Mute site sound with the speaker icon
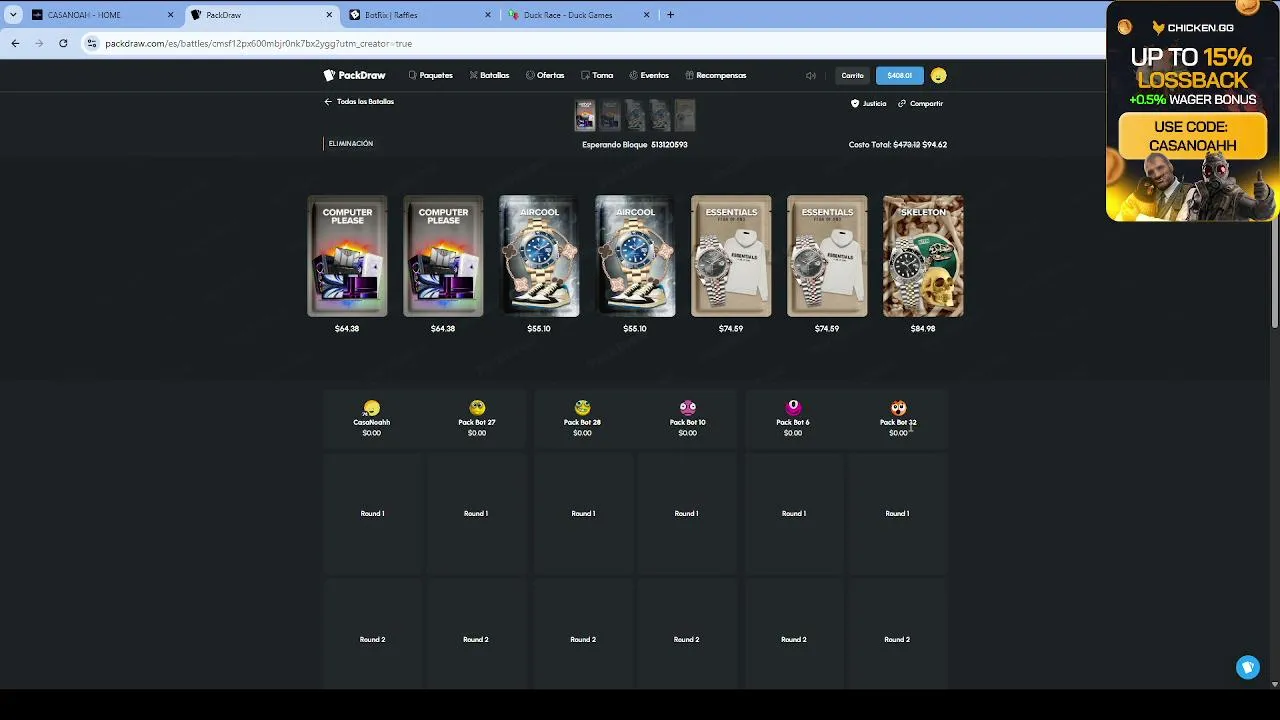The width and height of the screenshot is (1280, 720). (811, 75)
